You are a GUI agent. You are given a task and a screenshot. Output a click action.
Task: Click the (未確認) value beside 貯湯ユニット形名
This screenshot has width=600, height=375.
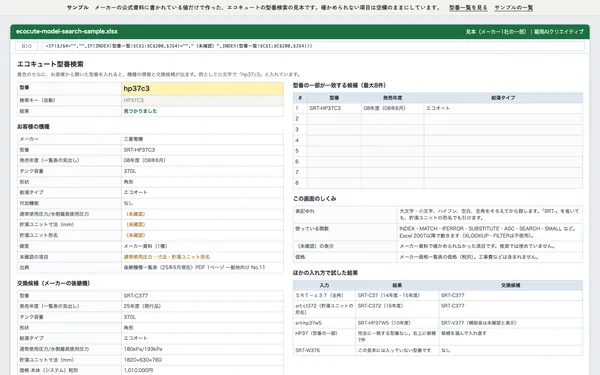tap(202, 235)
